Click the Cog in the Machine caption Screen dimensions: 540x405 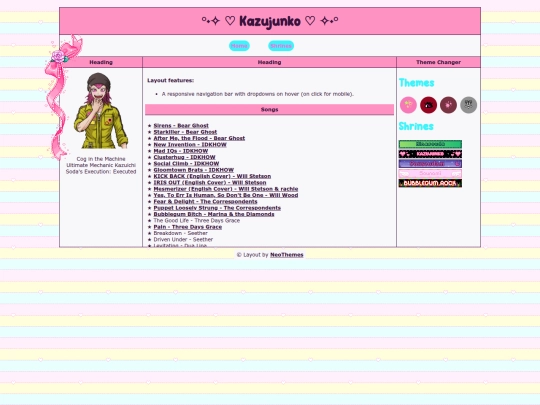tap(101, 159)
